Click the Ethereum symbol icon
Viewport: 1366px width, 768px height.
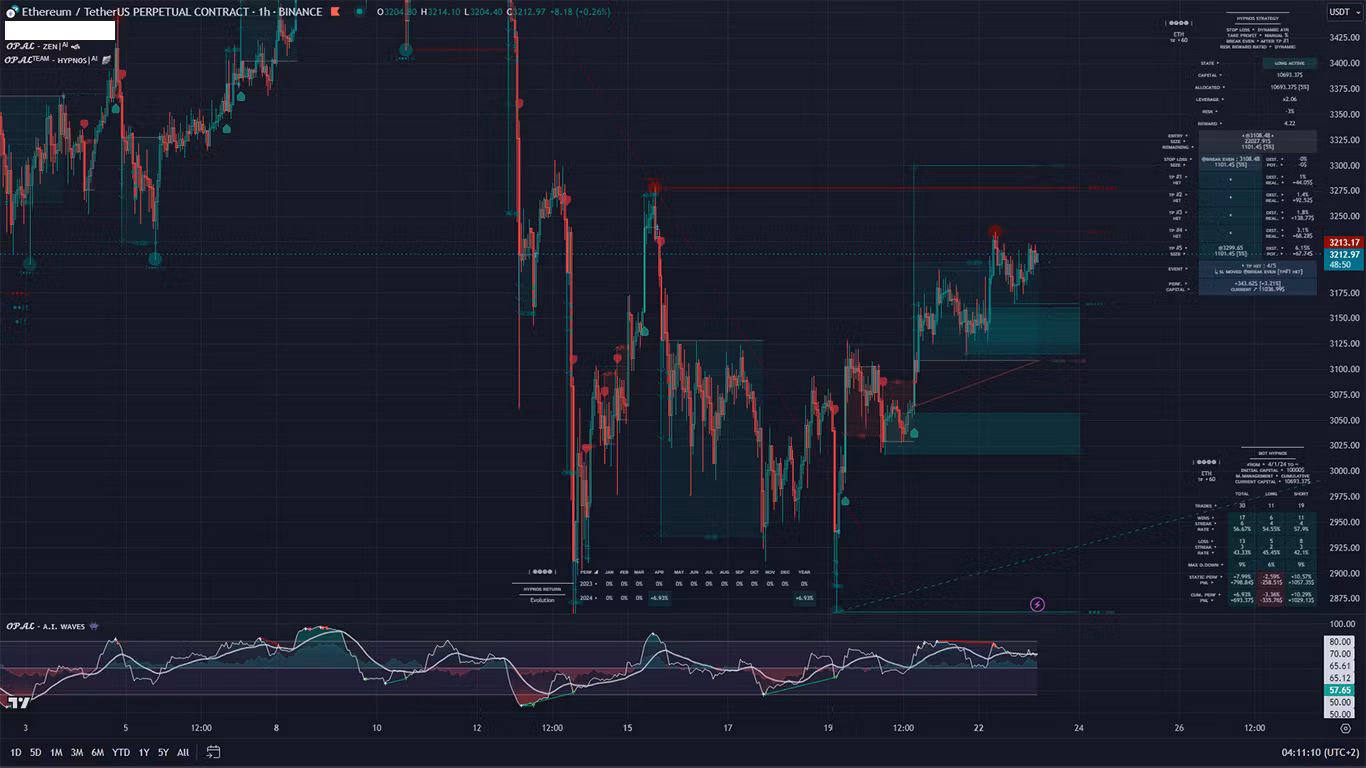pyautogui.click(x=11, y=12)
